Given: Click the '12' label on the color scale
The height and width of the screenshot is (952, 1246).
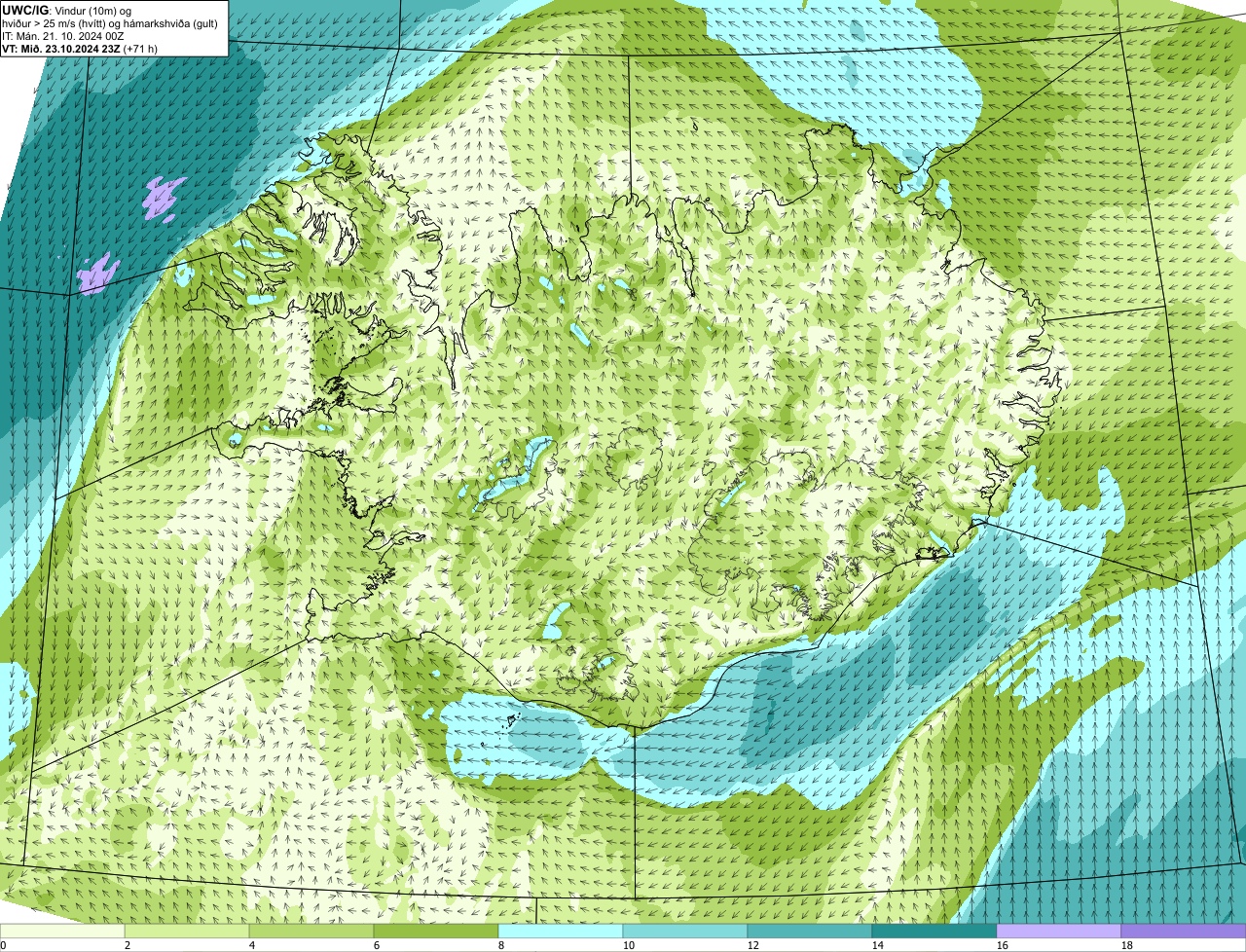Looking at the screenshot, I should 753,945.
